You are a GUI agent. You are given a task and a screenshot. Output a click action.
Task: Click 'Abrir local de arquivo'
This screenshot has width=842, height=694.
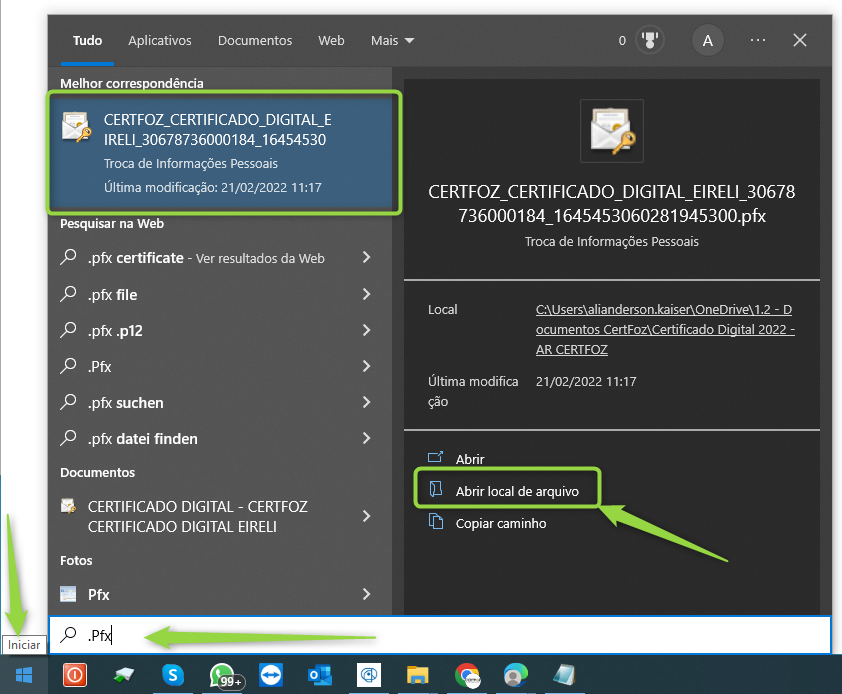tap(517, 491)
